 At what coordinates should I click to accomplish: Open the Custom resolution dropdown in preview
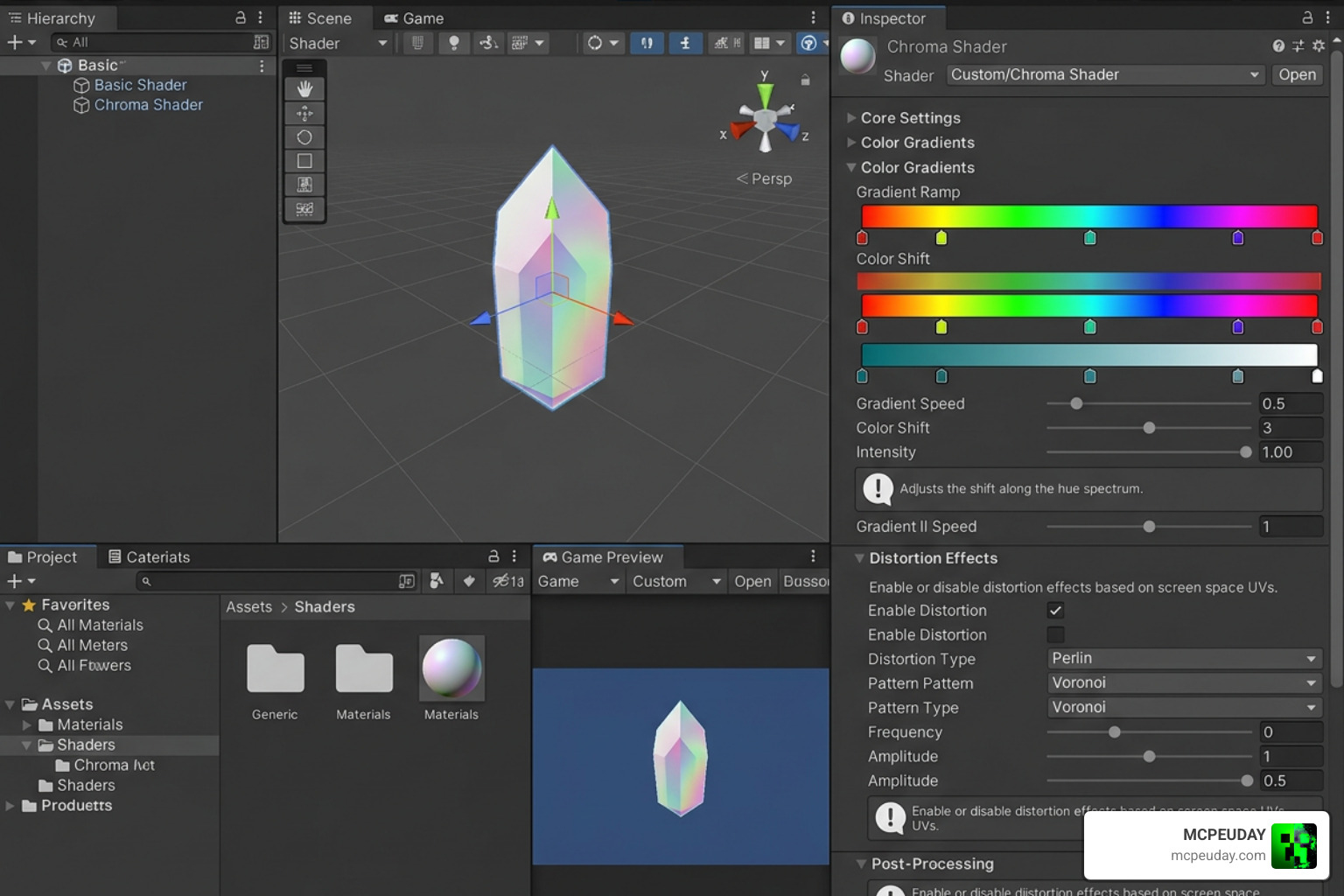pyautogui.click(x=676, y=582)
